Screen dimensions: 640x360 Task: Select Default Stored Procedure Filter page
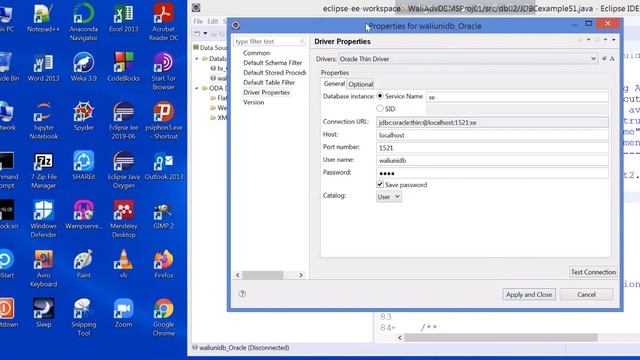274,73
